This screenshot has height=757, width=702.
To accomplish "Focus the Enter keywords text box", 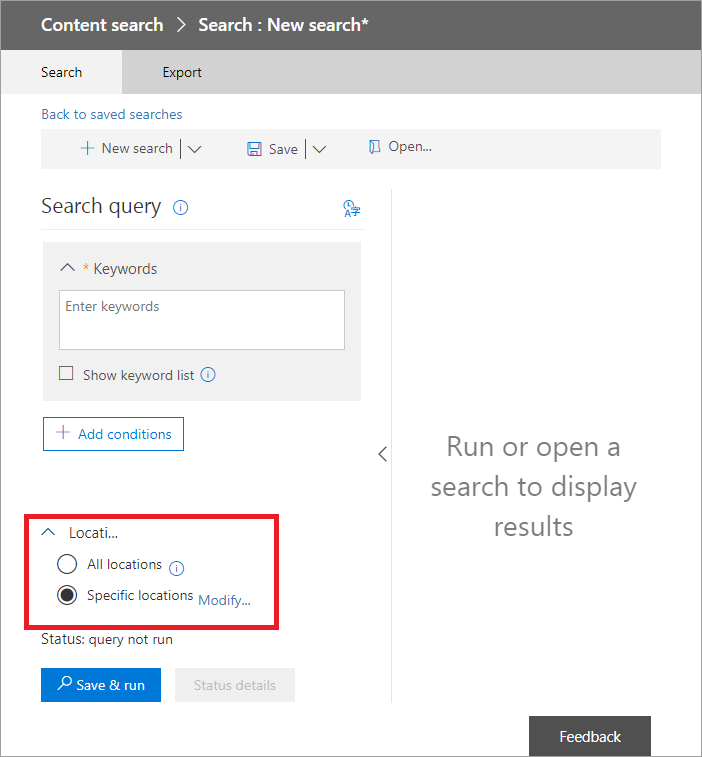I will coord(202,320).
